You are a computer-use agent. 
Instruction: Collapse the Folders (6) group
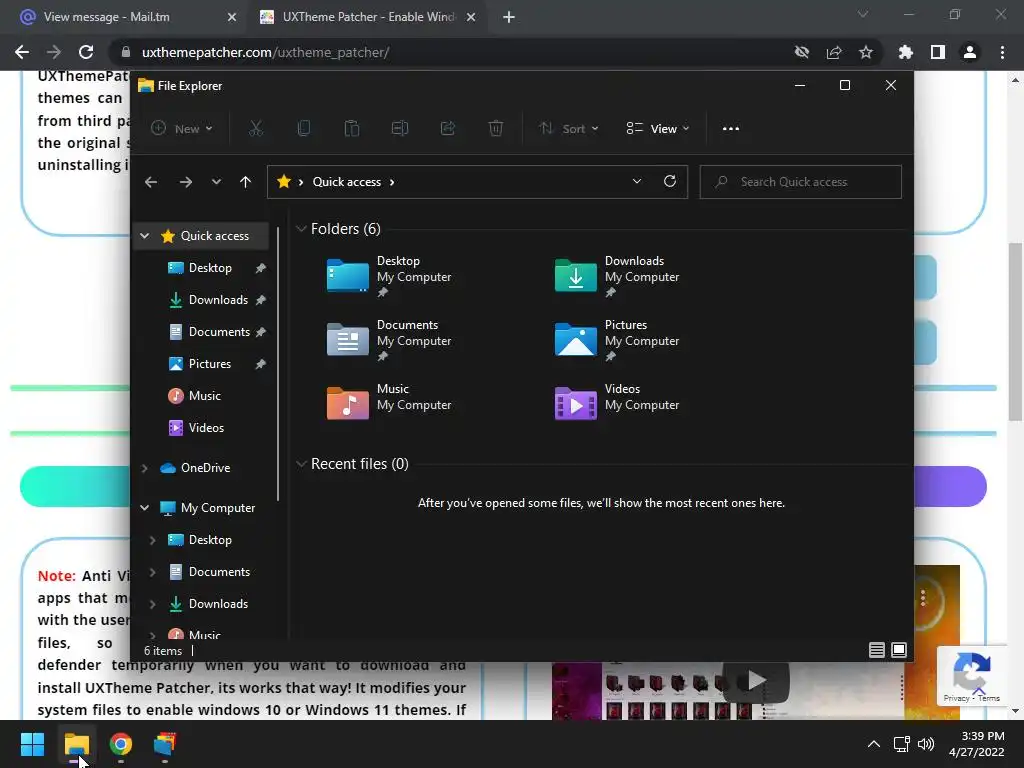(x=301, y=229)
